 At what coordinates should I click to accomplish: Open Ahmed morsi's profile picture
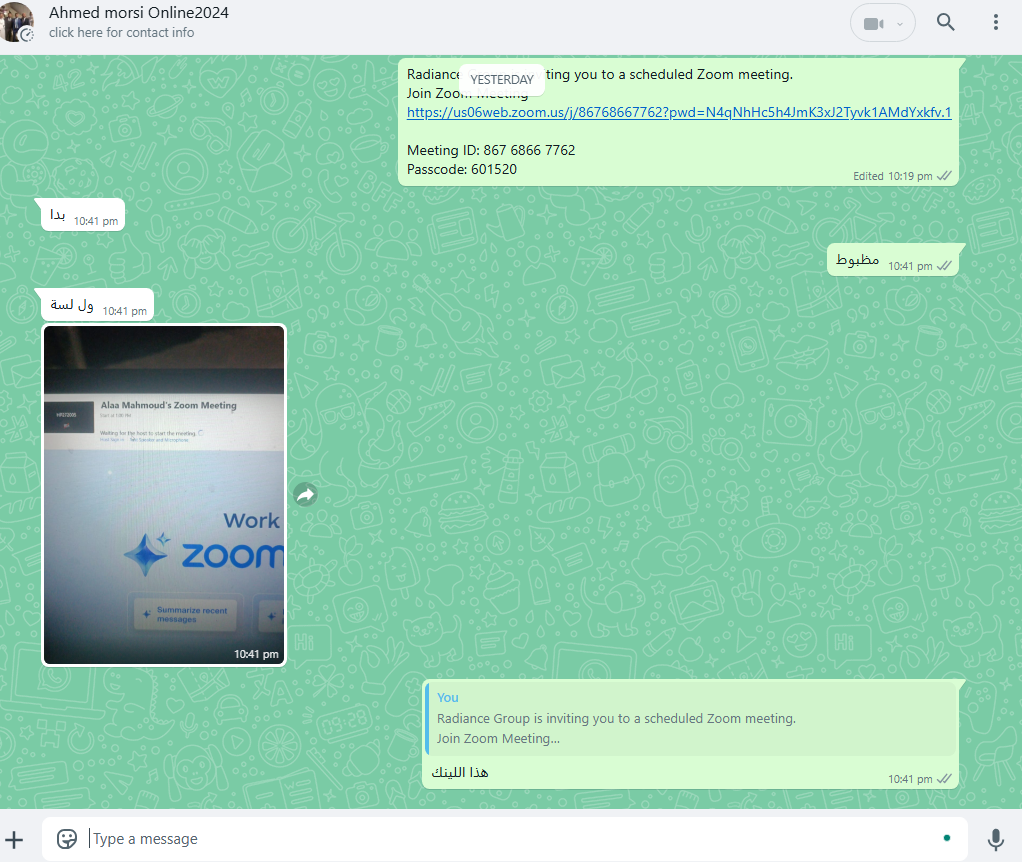(x=16, y=22)
